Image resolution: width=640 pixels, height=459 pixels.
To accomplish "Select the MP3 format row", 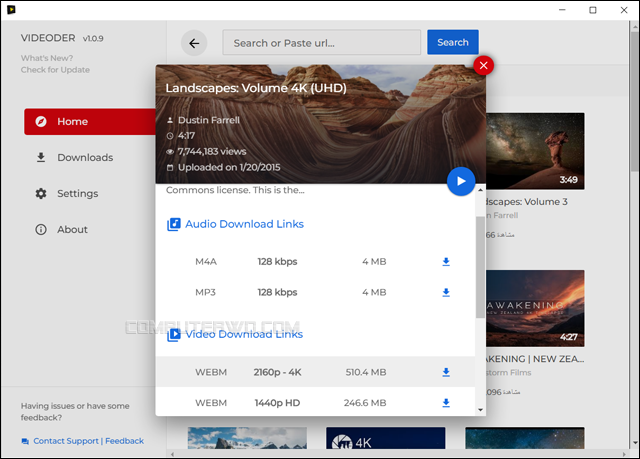I will (315, 293).
